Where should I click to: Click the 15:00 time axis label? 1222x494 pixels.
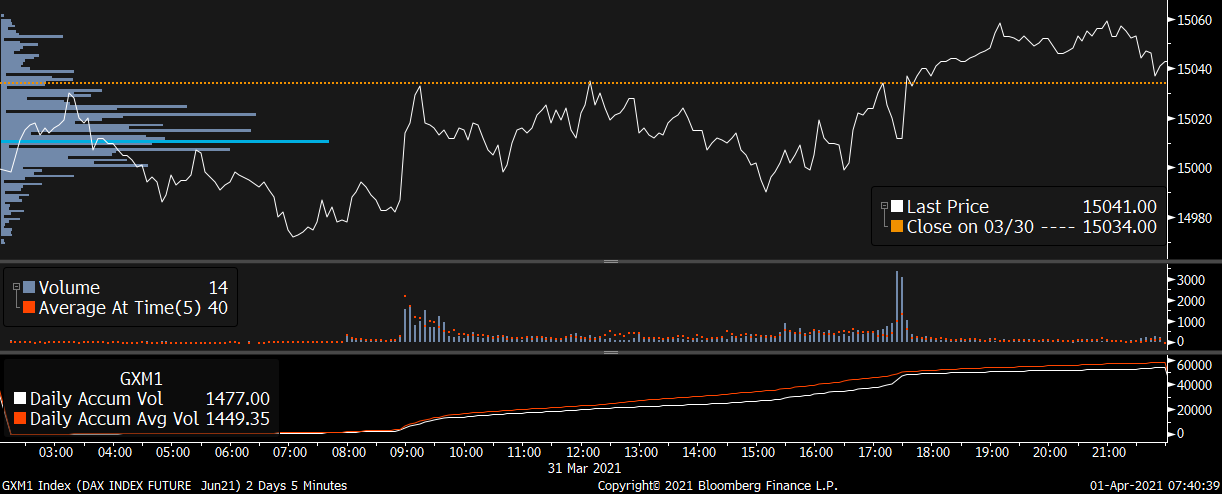(757, 453)
